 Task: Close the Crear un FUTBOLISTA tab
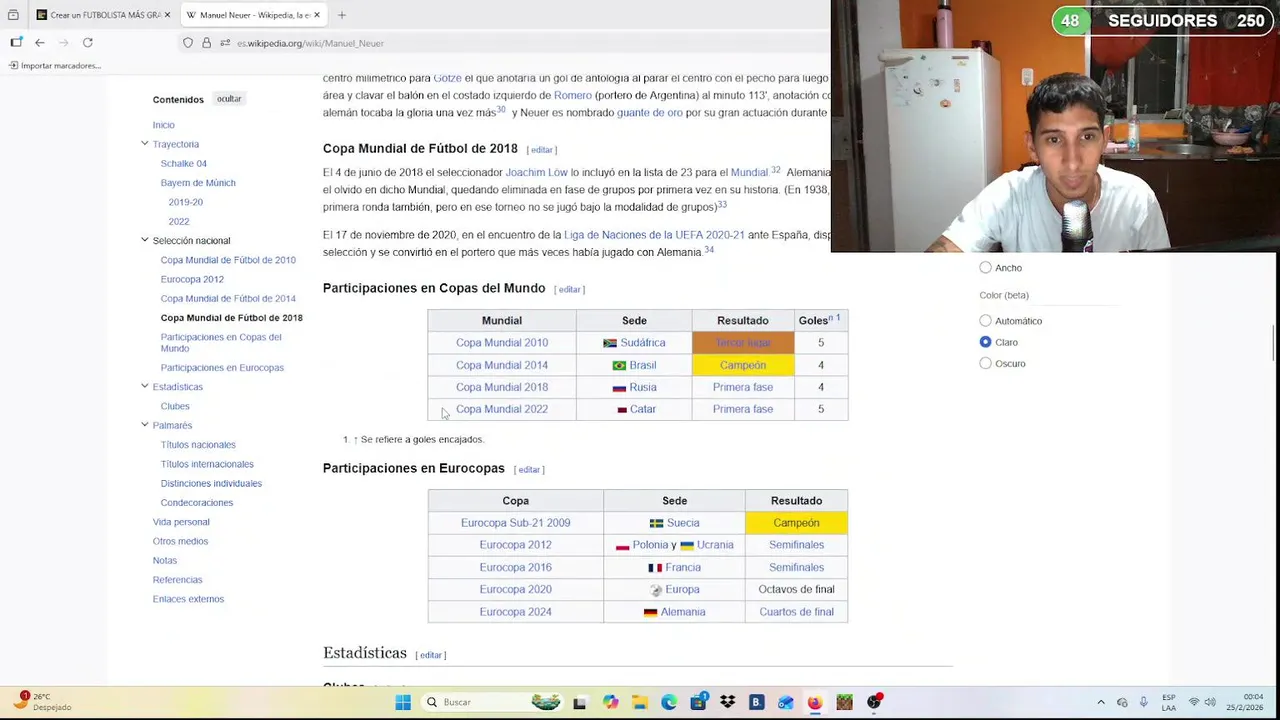click(167, 15)
